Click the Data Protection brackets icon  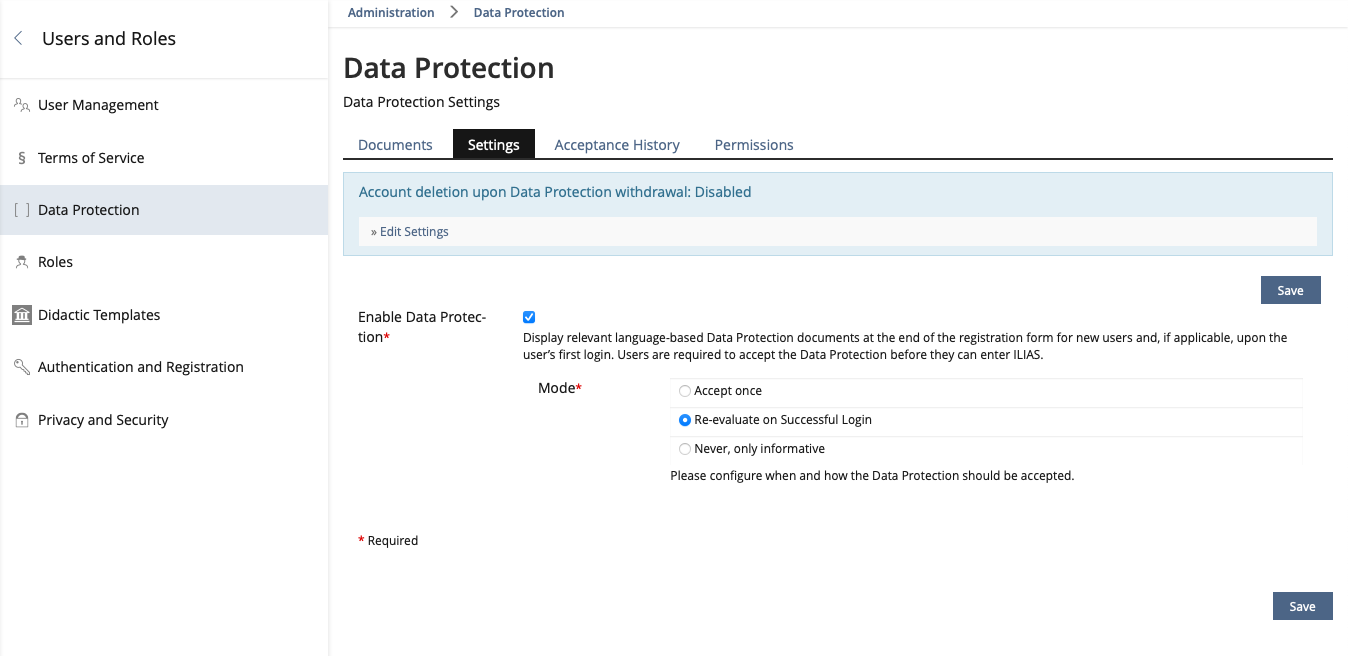click(22, 210)
